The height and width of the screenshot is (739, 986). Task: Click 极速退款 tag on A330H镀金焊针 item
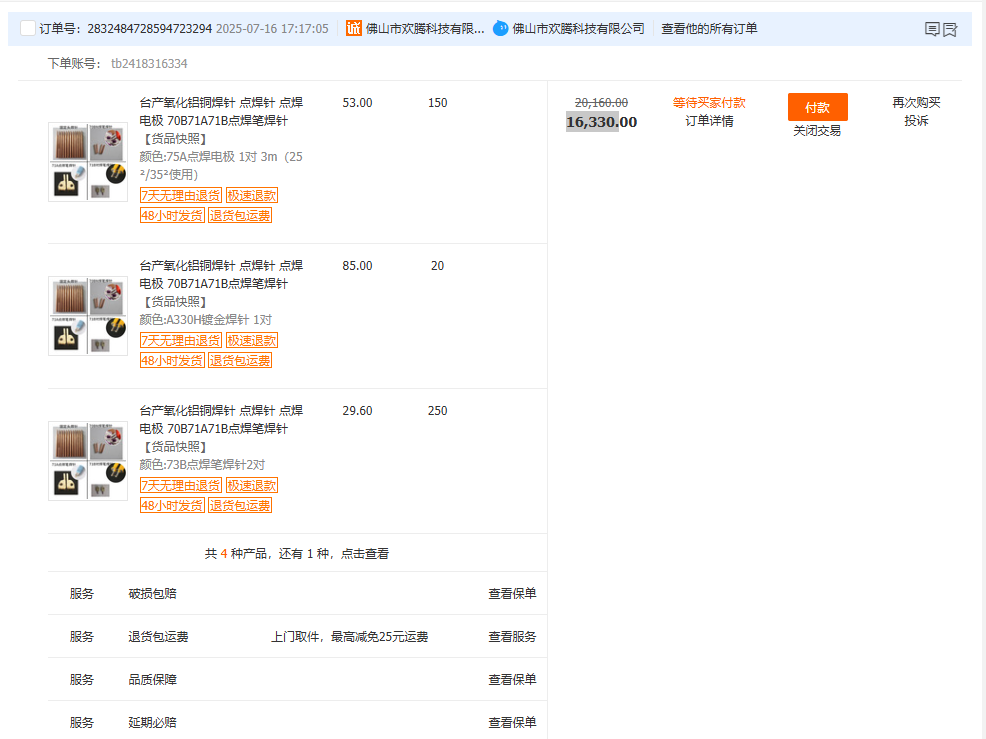click(x=252, y=340)
